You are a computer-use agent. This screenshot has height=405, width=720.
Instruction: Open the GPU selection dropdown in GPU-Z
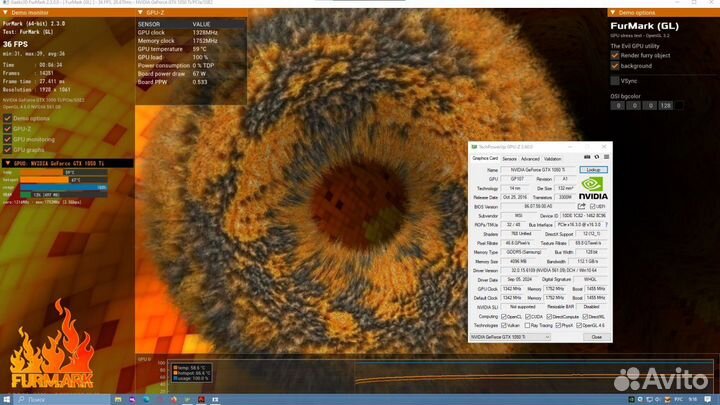[510, 337]
